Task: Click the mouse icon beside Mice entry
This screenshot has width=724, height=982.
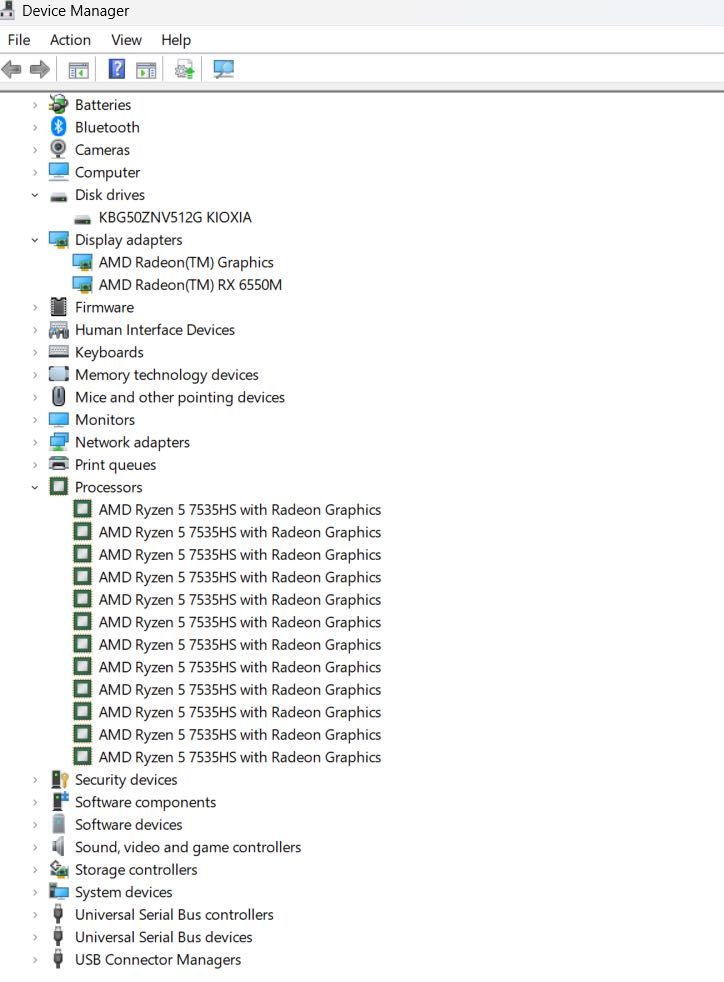Action: point(59,396)
